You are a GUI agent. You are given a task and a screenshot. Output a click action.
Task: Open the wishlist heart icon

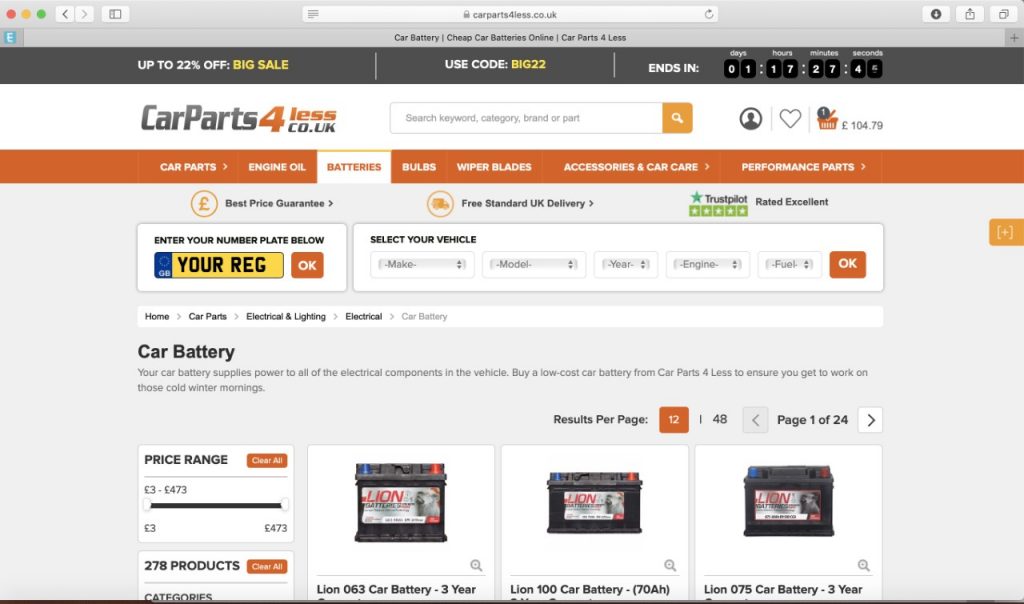click(790, 118)
